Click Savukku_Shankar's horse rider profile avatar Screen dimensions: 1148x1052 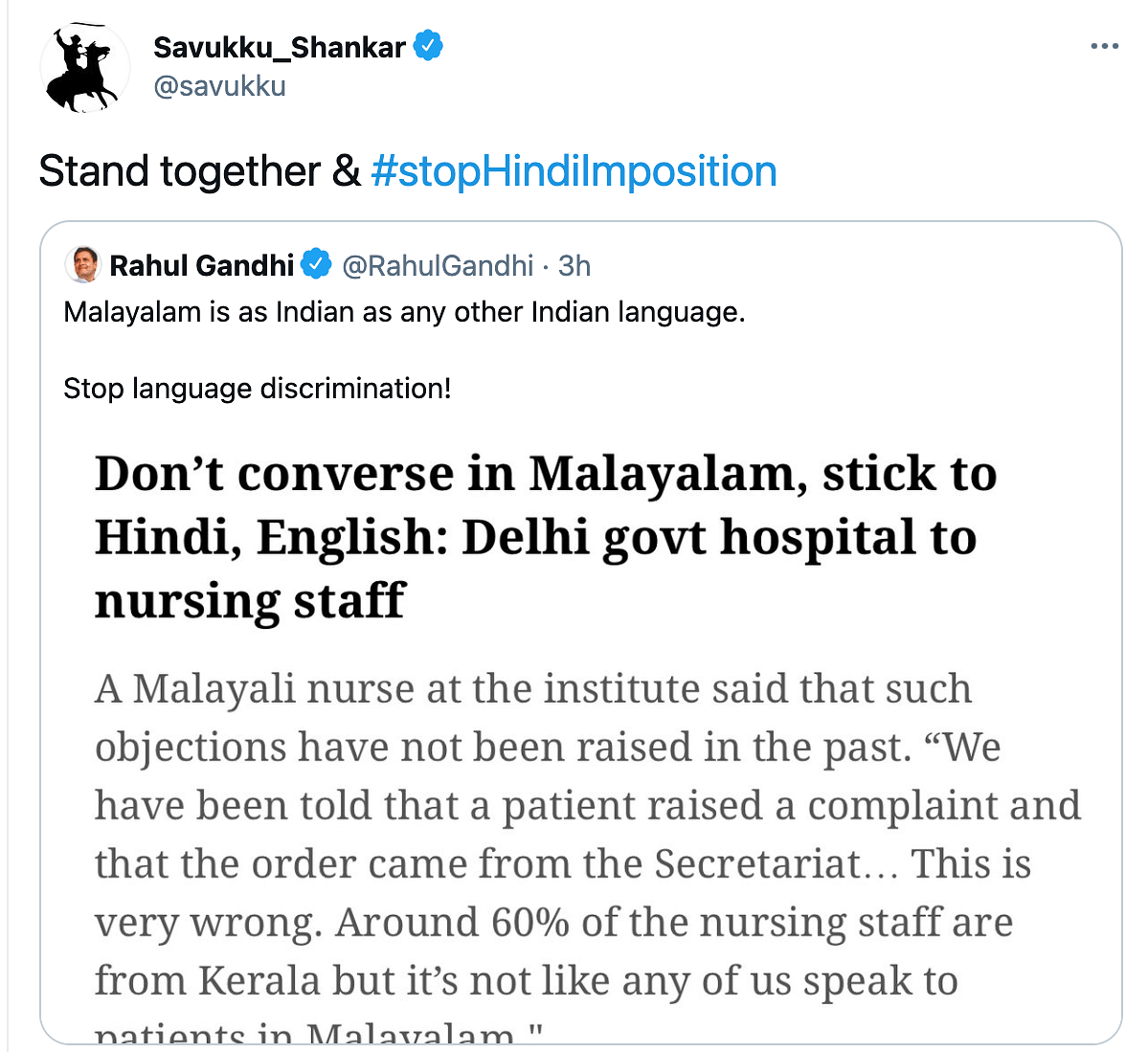click(x=84, y=68)
